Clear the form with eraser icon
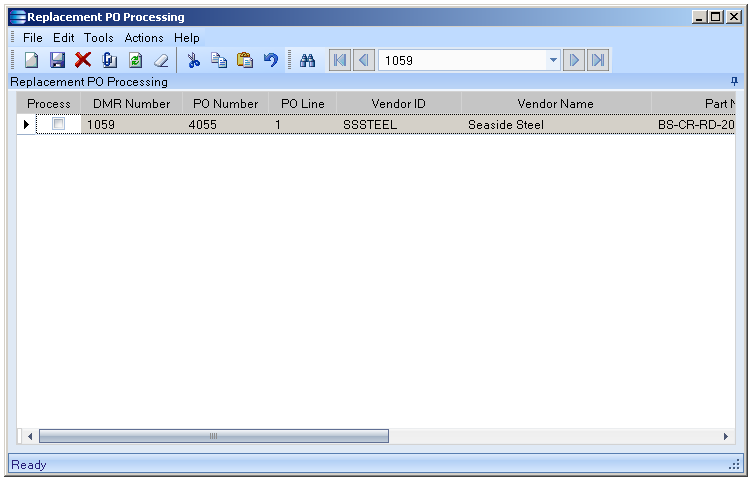Image resolution: width=753 pixels, height=480 pixels. (x=161, y=60)
